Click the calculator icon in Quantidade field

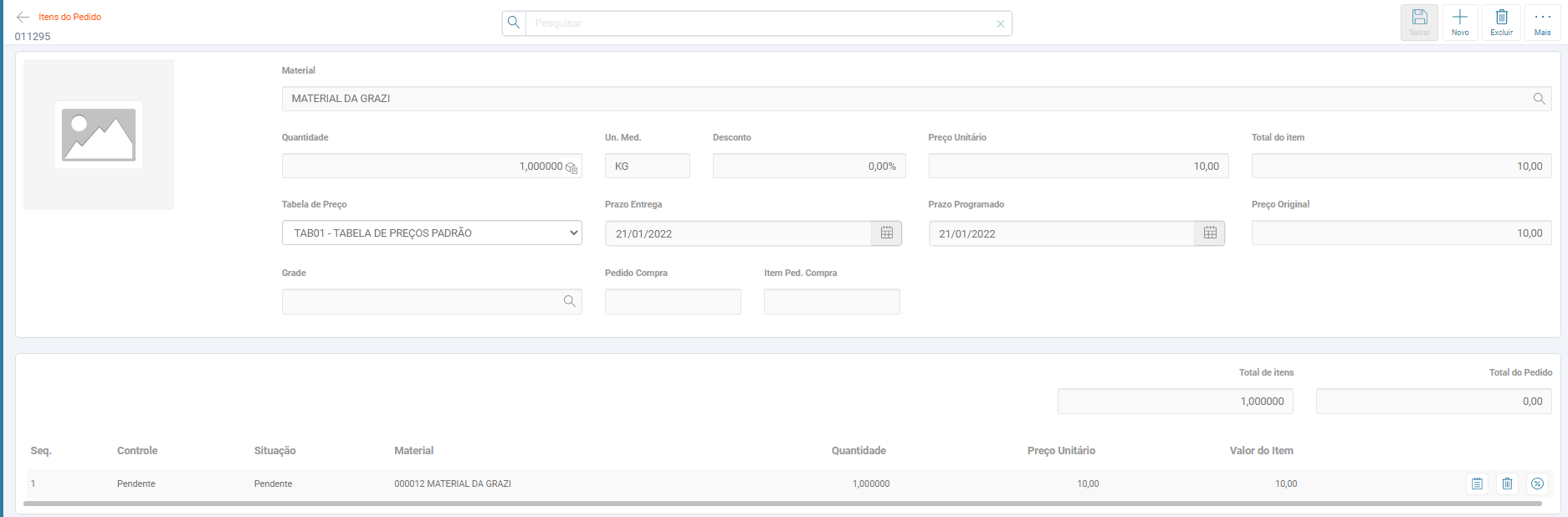[x=571, y=167]
